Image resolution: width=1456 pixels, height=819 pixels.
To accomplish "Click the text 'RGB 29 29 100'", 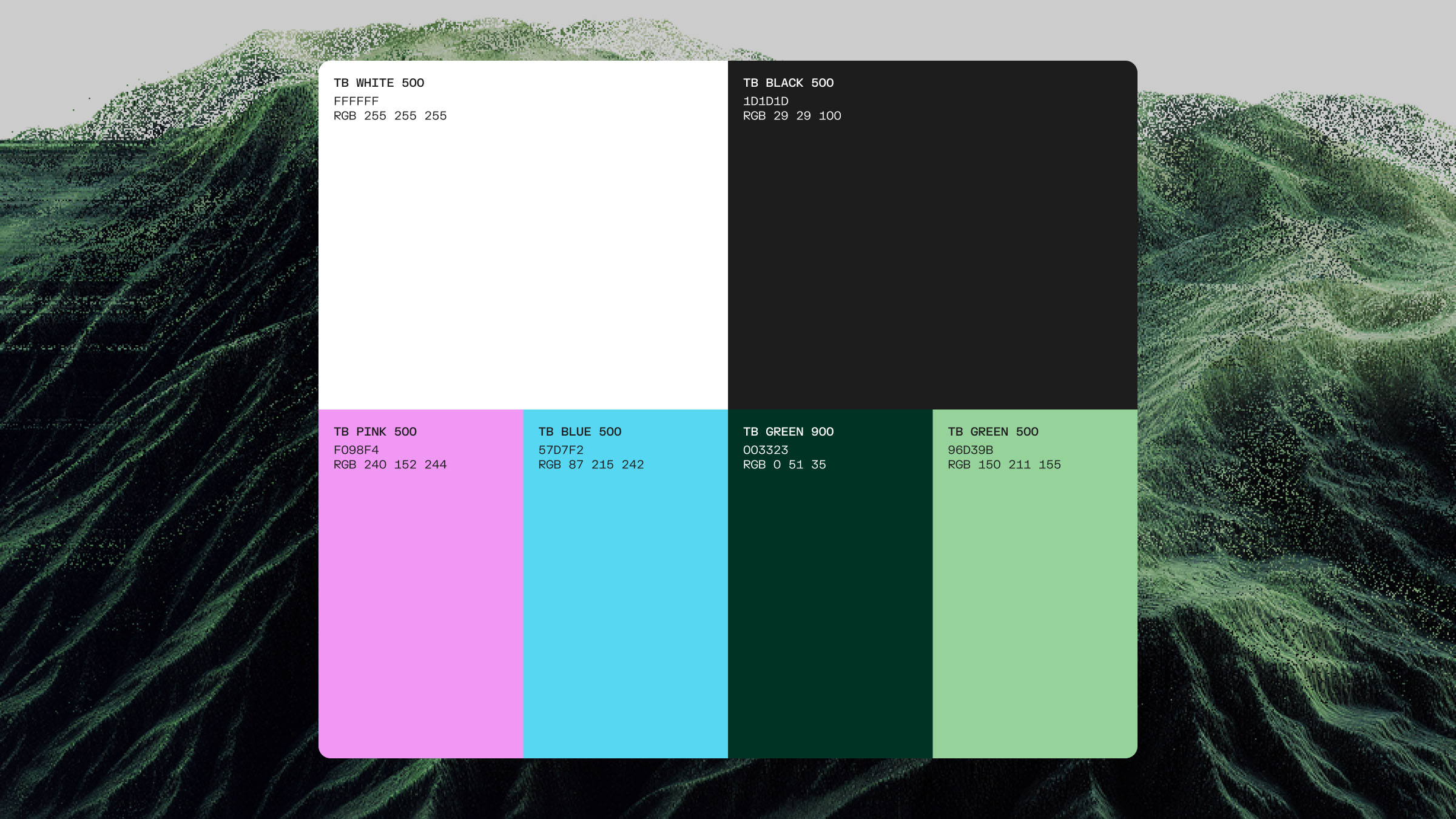I will point(792,116).
